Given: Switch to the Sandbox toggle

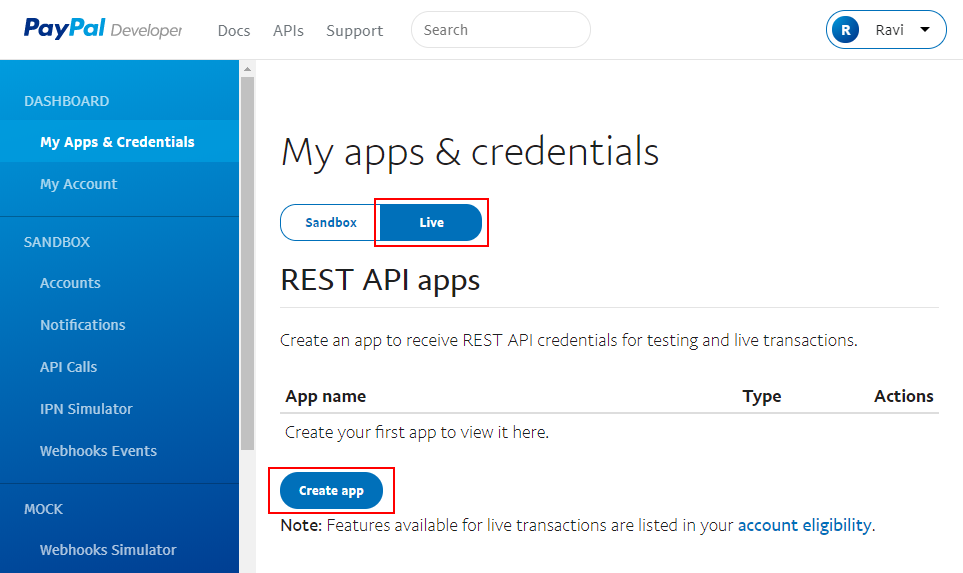Looking at the screenshot, I should 330,222.
